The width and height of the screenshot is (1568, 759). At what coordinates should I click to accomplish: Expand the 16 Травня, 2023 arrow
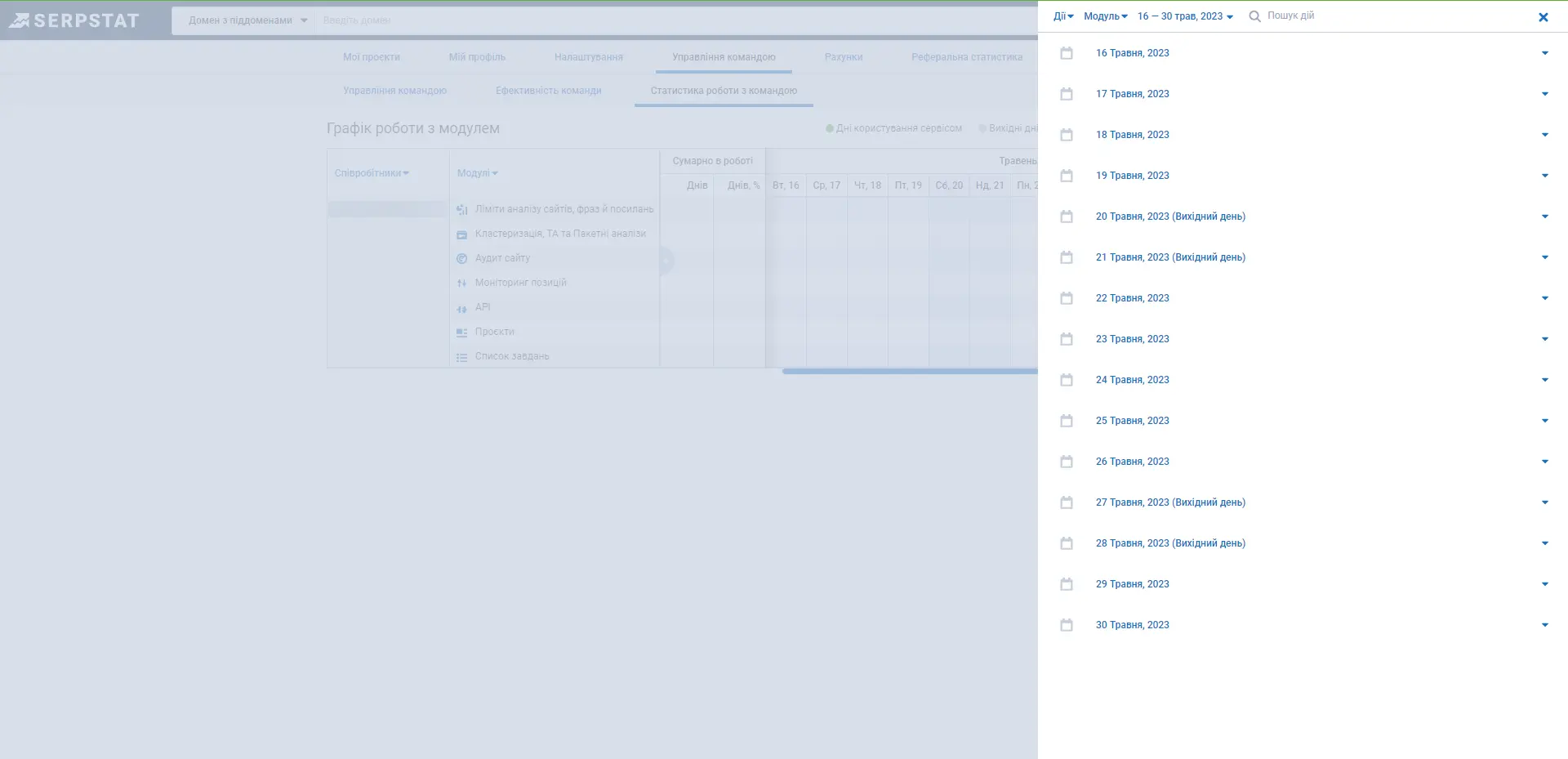(1544, 53)
